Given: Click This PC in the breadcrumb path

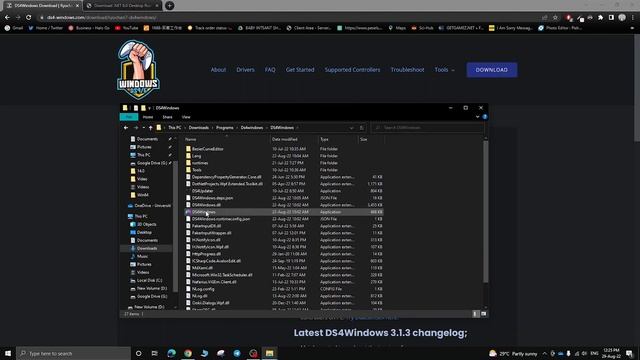Looking at the screenshot, I should click(174, 128).
